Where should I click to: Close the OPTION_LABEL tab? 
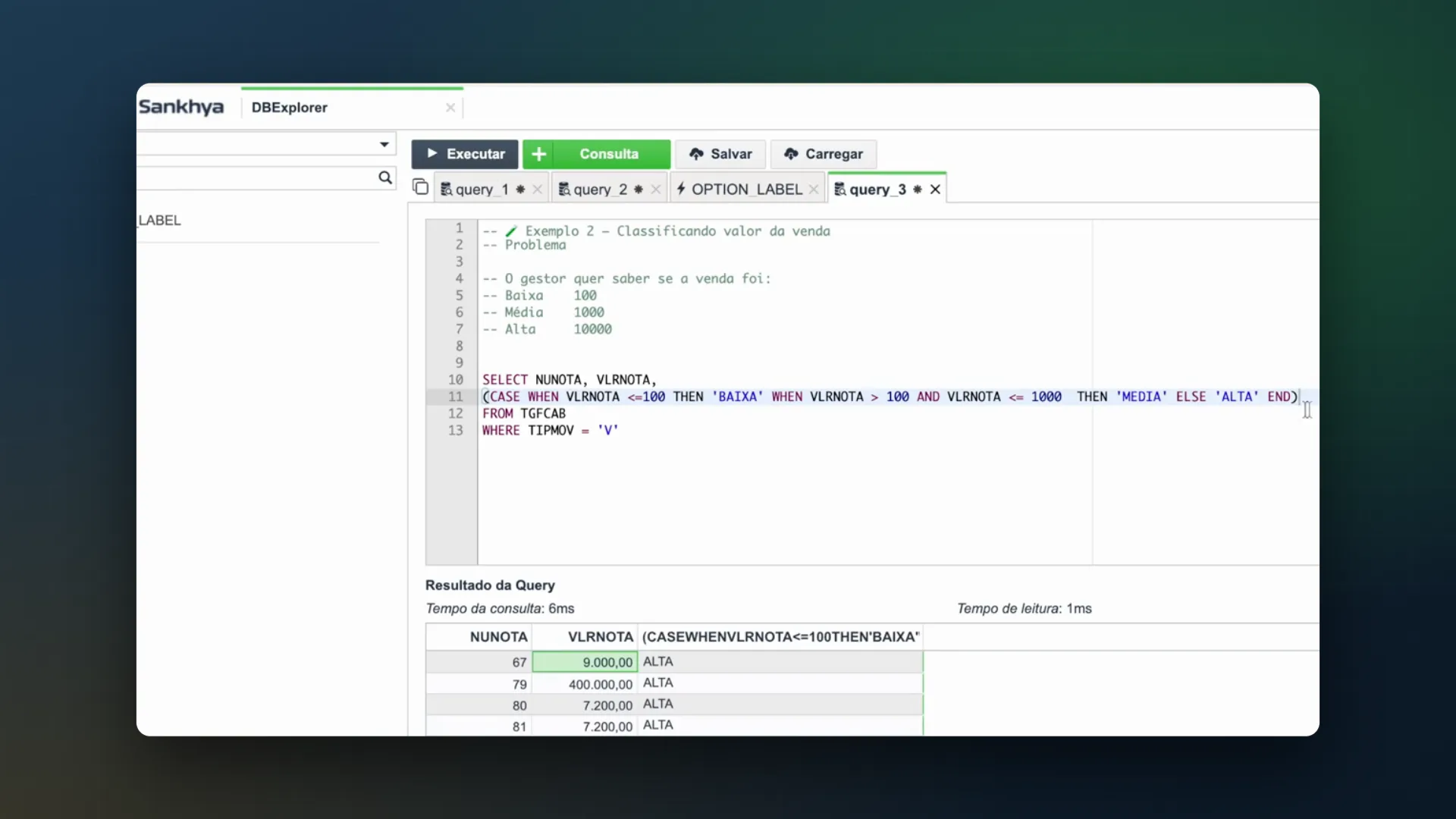(814, 190)
